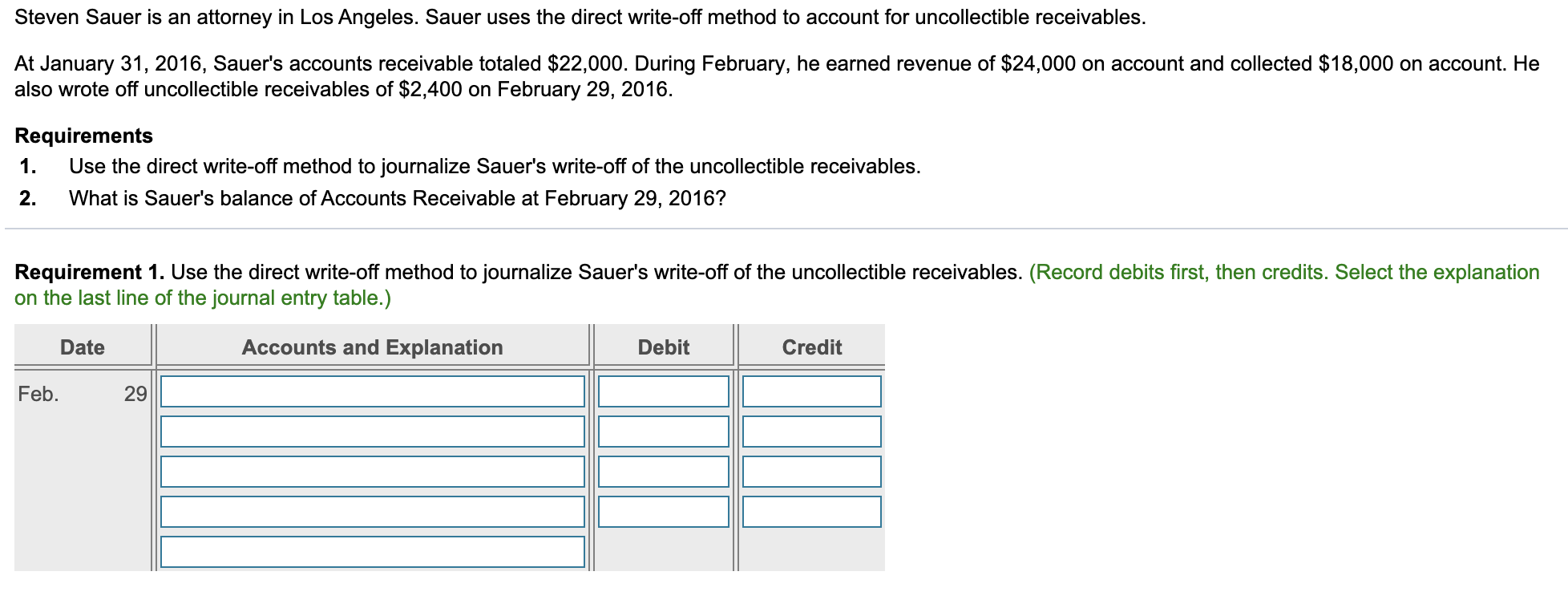Select the fourth row Credit amount box
Screen dimensions: 1568x608
click(812, 512)
